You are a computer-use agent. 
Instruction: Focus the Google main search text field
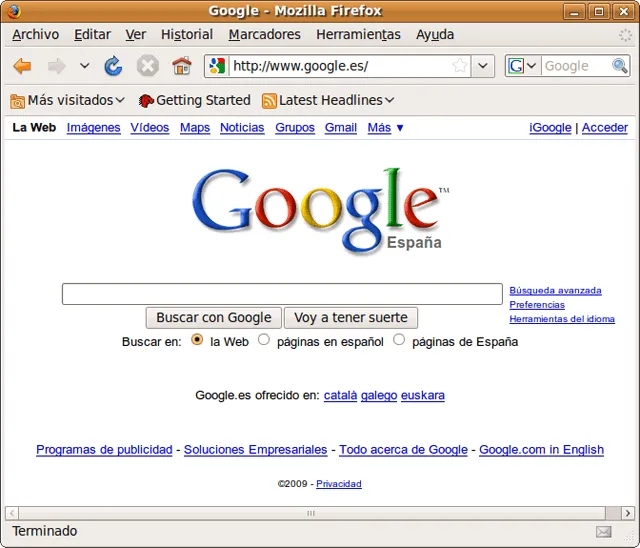[282, 294]
